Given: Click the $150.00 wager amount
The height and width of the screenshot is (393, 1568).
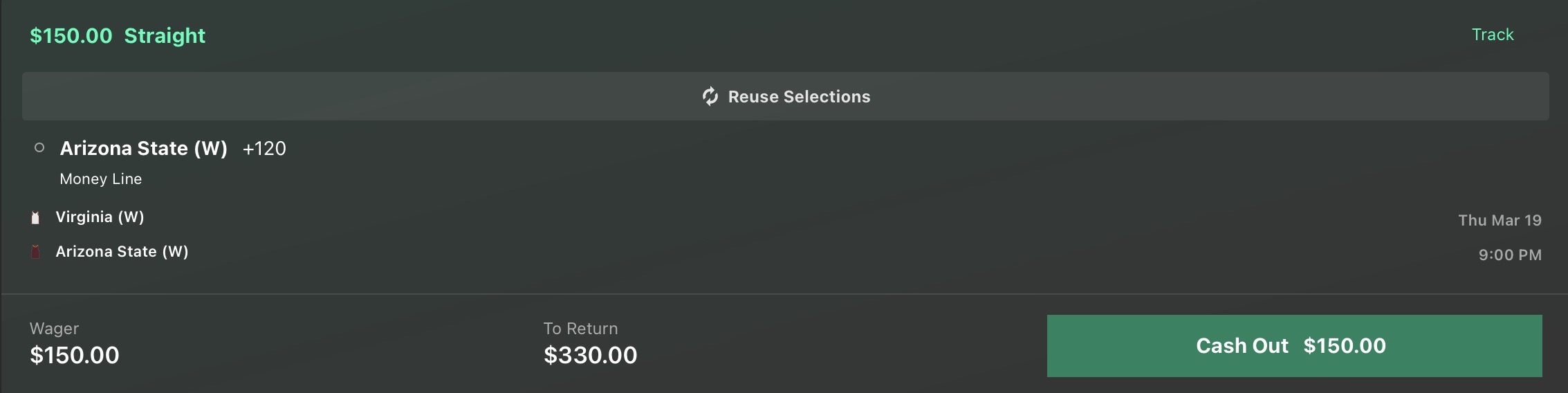Looking at the screenshot, I should [75, 355].
